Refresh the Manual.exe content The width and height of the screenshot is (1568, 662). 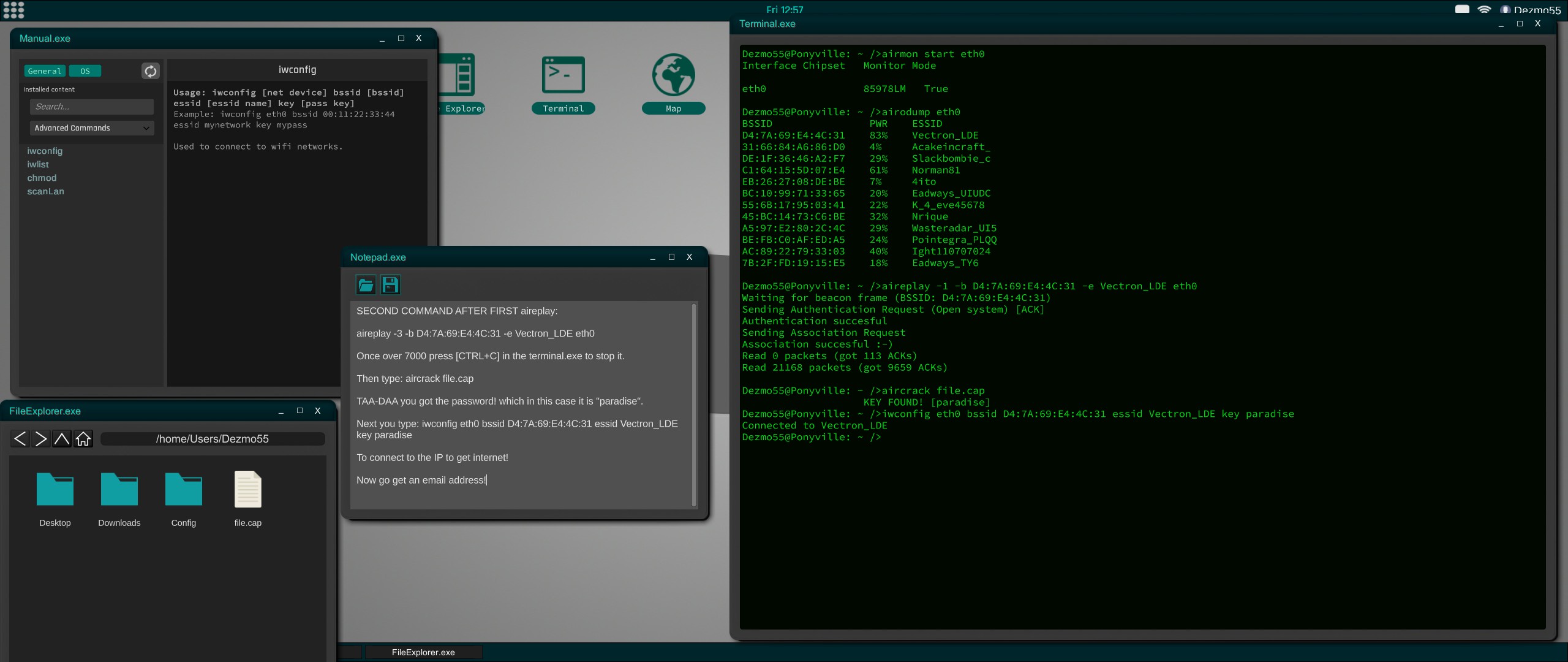coord(150,71)
